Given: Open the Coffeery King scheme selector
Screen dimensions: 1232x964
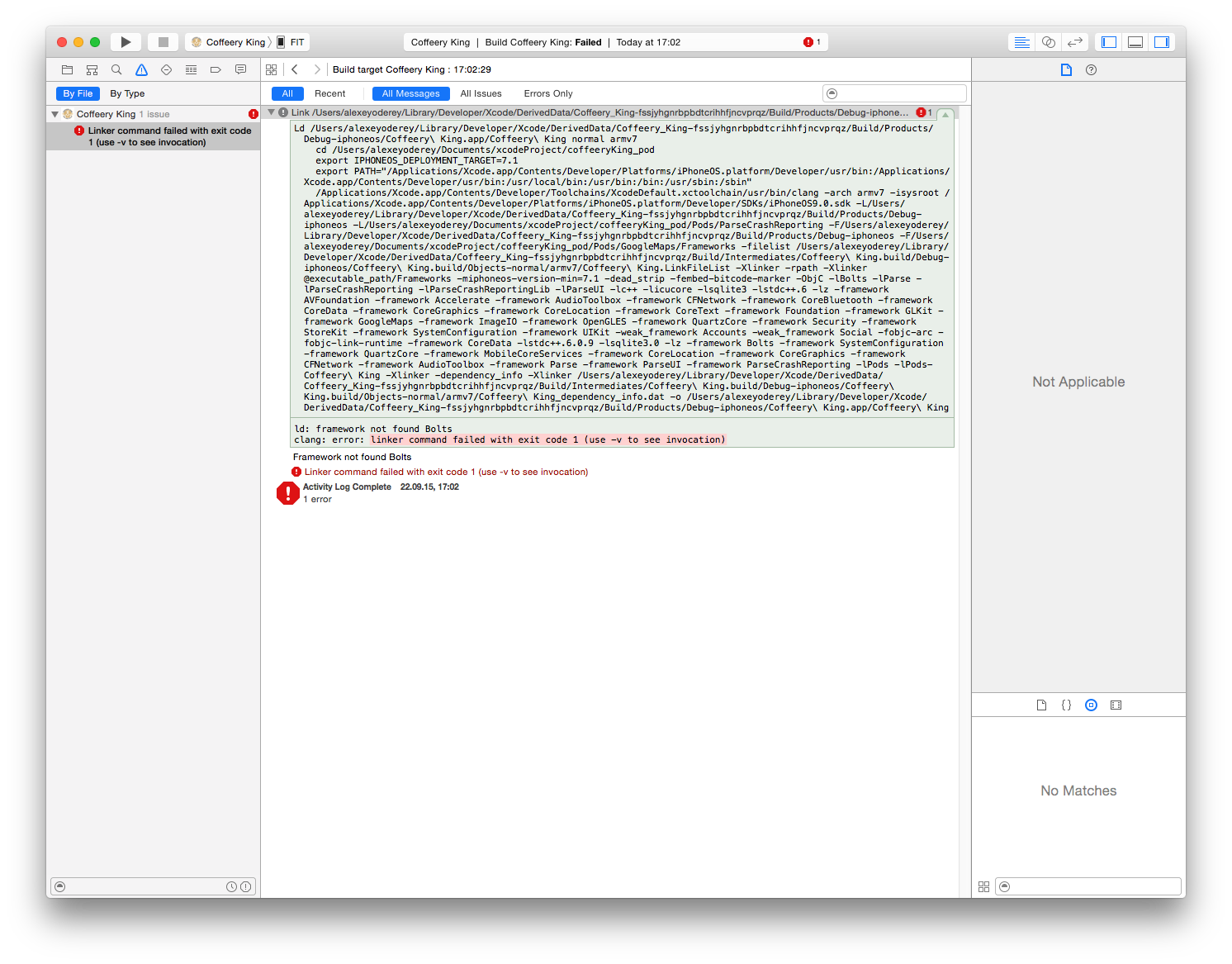Looking at the screenshot, I should click(229, 42).
